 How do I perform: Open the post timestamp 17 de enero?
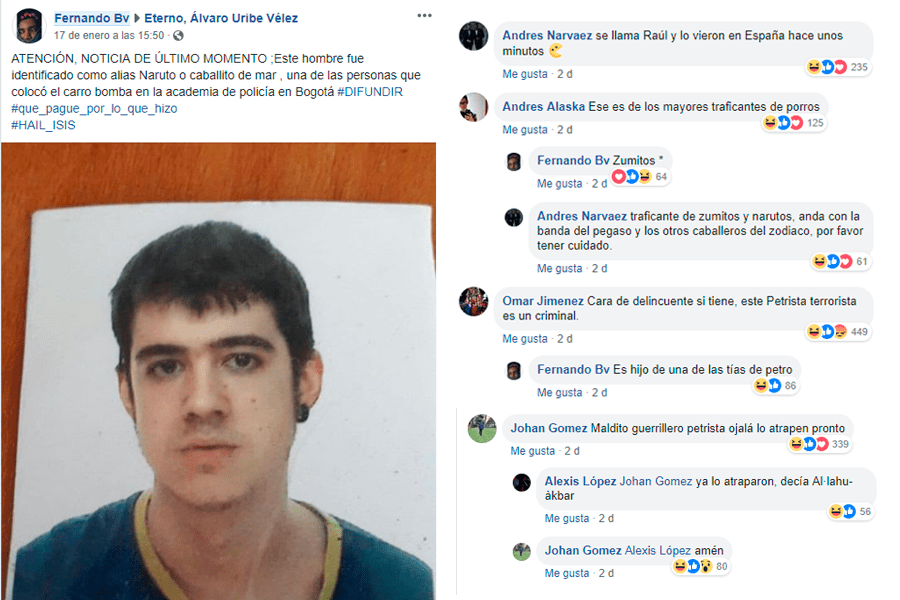(x=109, y=36)
